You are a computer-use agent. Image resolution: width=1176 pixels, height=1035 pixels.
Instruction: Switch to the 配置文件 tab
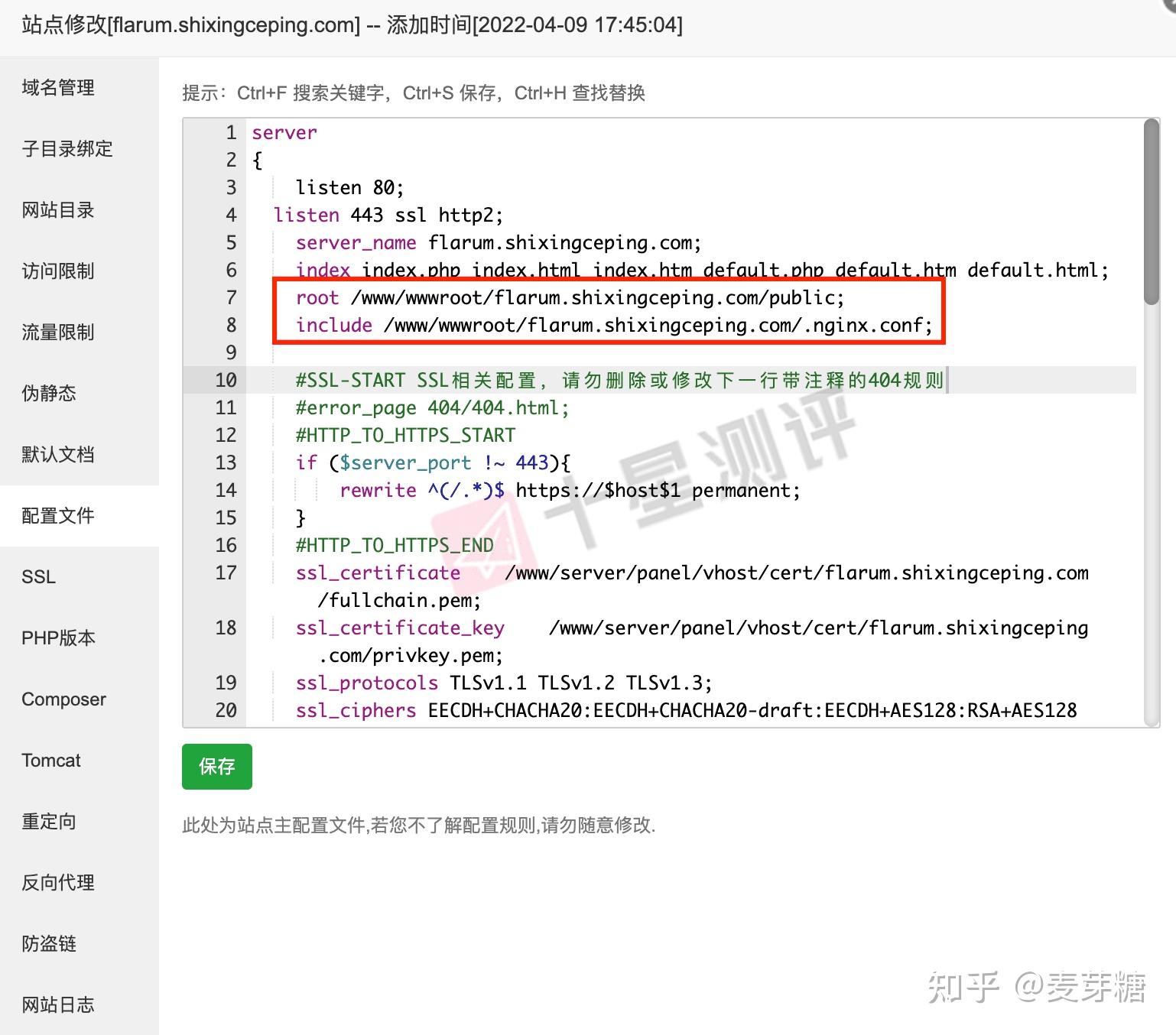[57, 515]
